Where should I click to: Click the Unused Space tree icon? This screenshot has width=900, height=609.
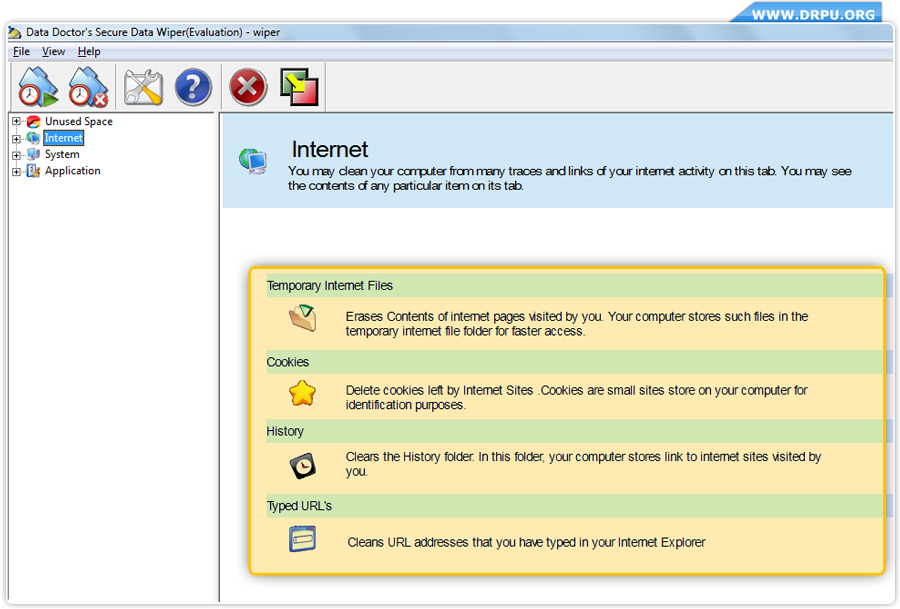(x=34, y=122)
